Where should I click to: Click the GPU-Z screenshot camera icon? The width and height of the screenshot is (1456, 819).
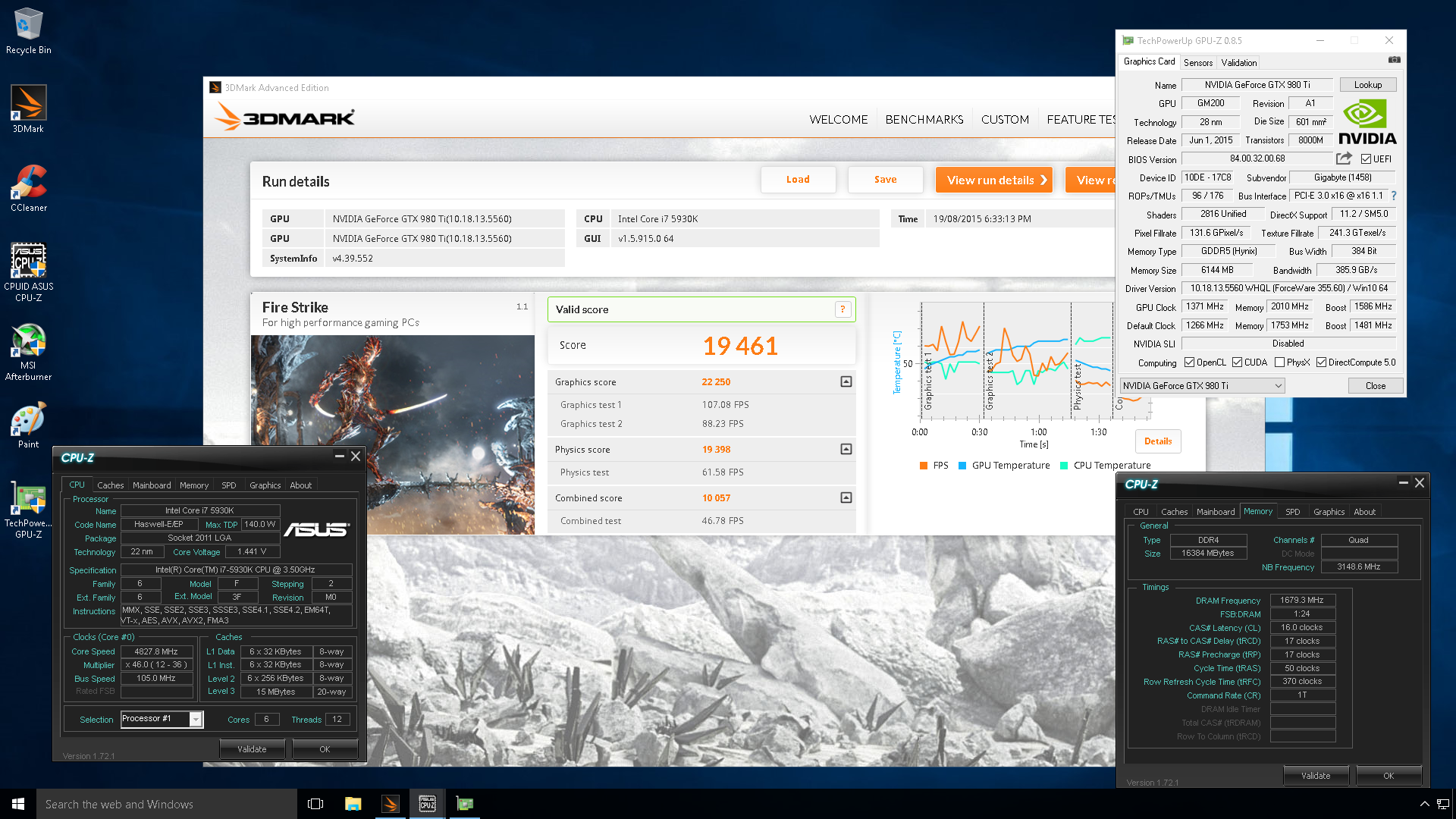click(x=1394, y=60)
